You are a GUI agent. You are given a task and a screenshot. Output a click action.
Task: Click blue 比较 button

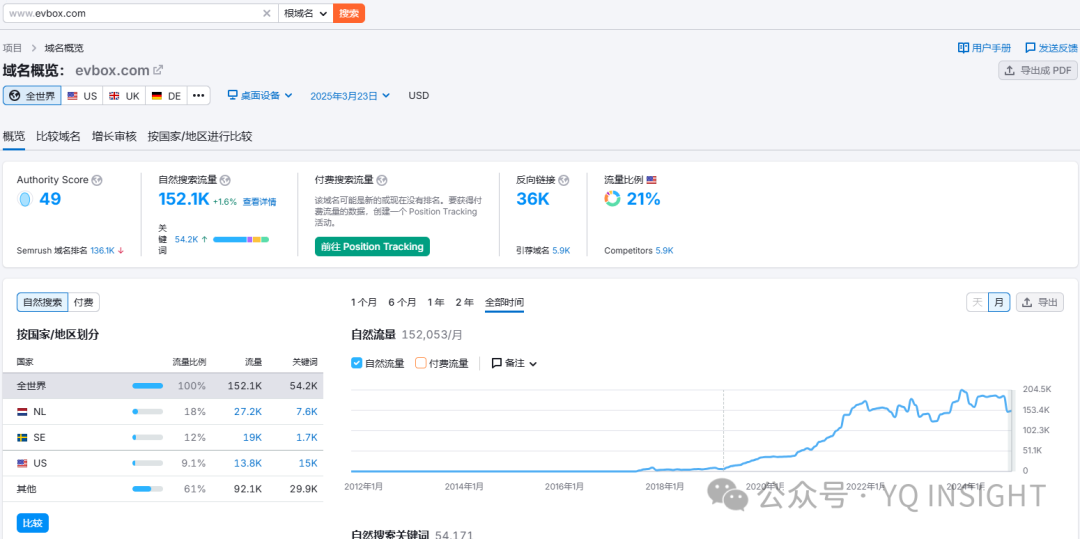pos(32,523)
